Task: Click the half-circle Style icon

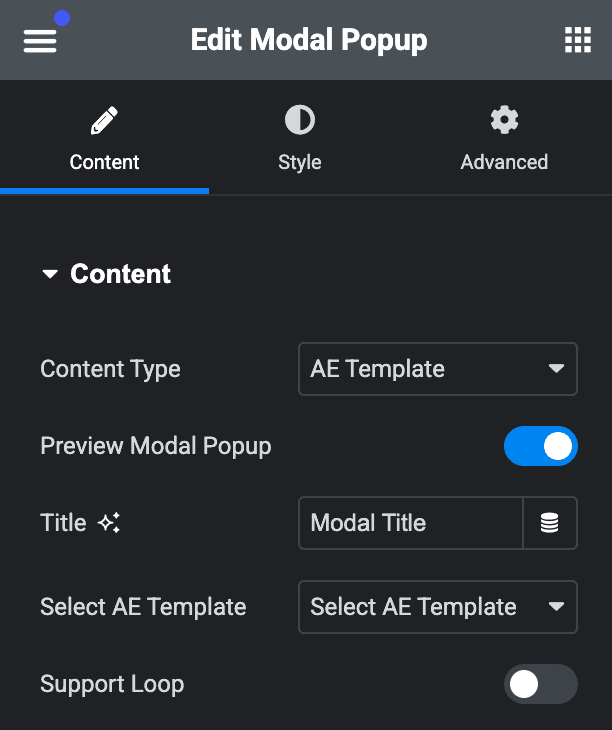Action: click(x=300, y=120)
